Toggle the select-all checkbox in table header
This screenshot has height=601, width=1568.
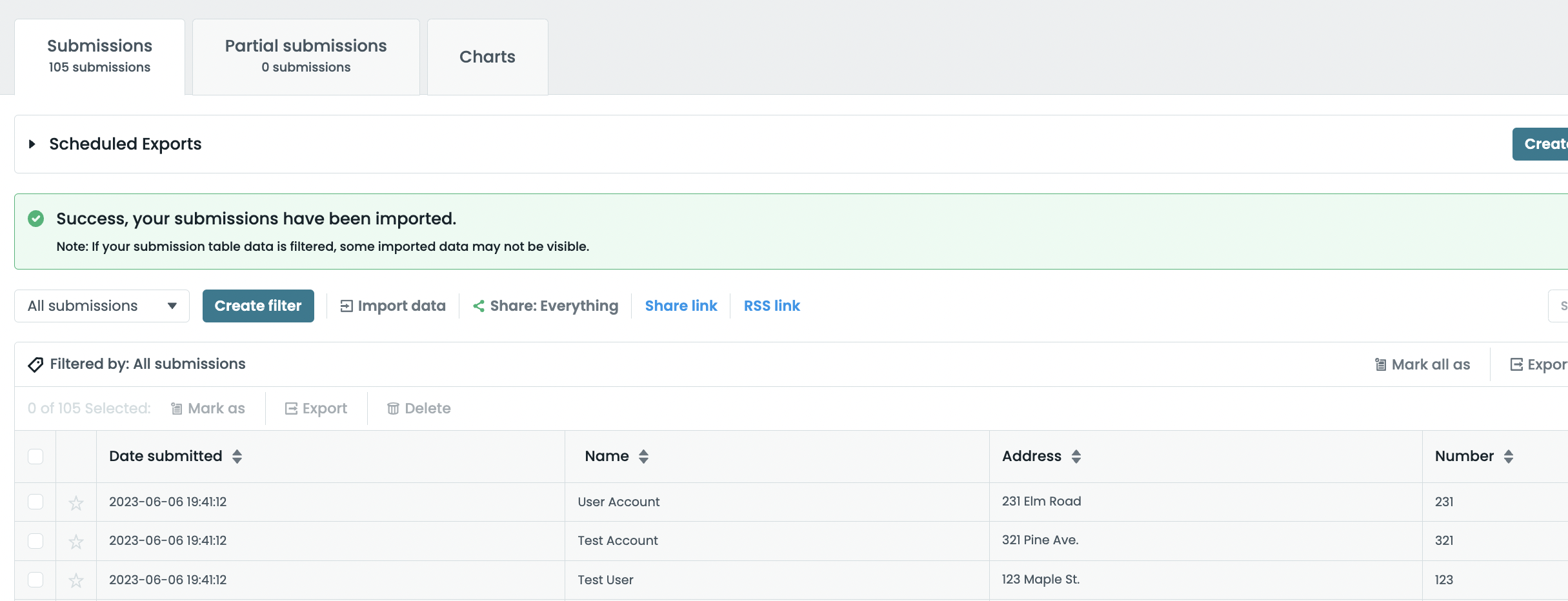(35, 457)
